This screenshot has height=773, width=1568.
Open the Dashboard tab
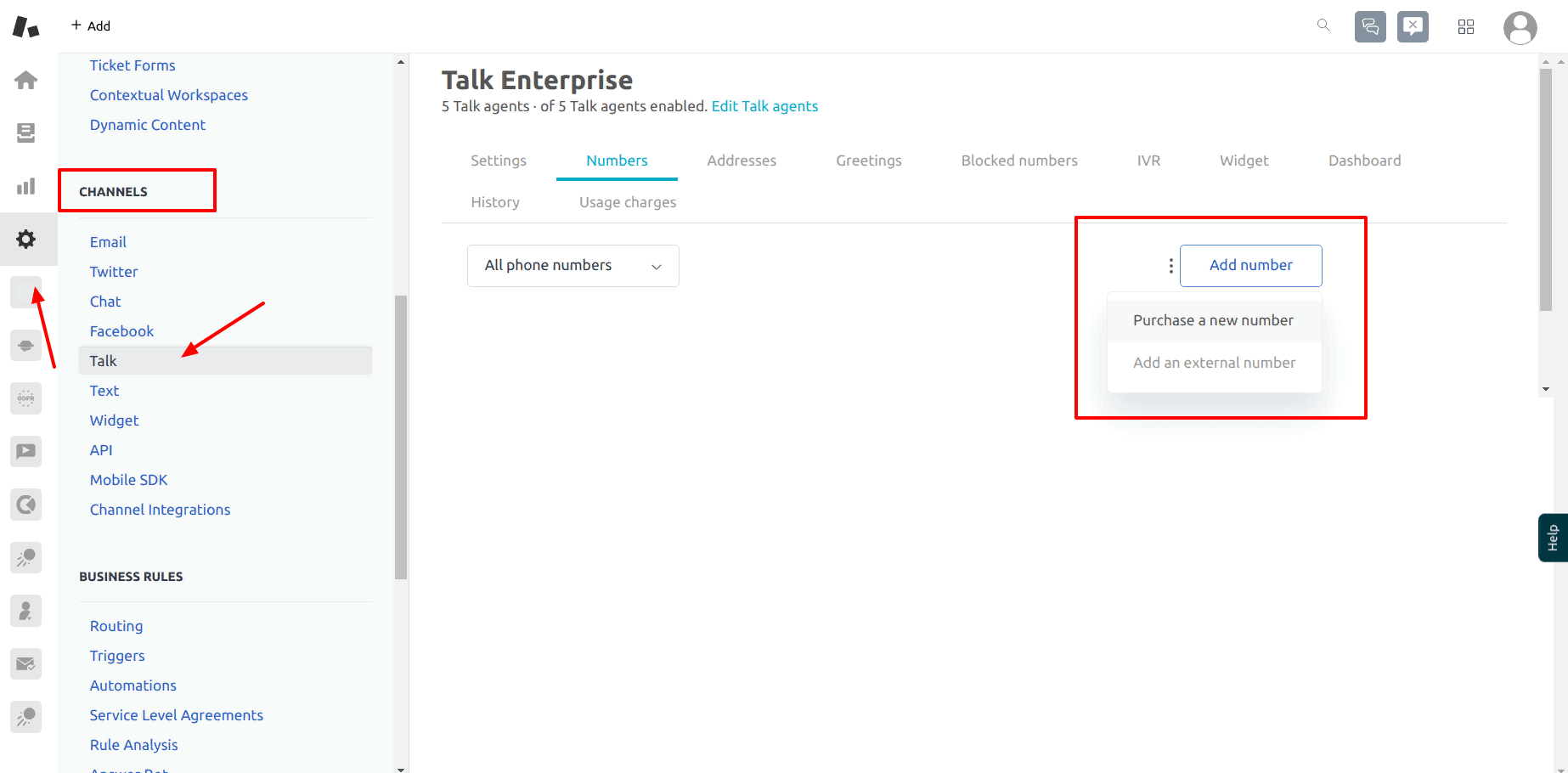click(1365, 161)
